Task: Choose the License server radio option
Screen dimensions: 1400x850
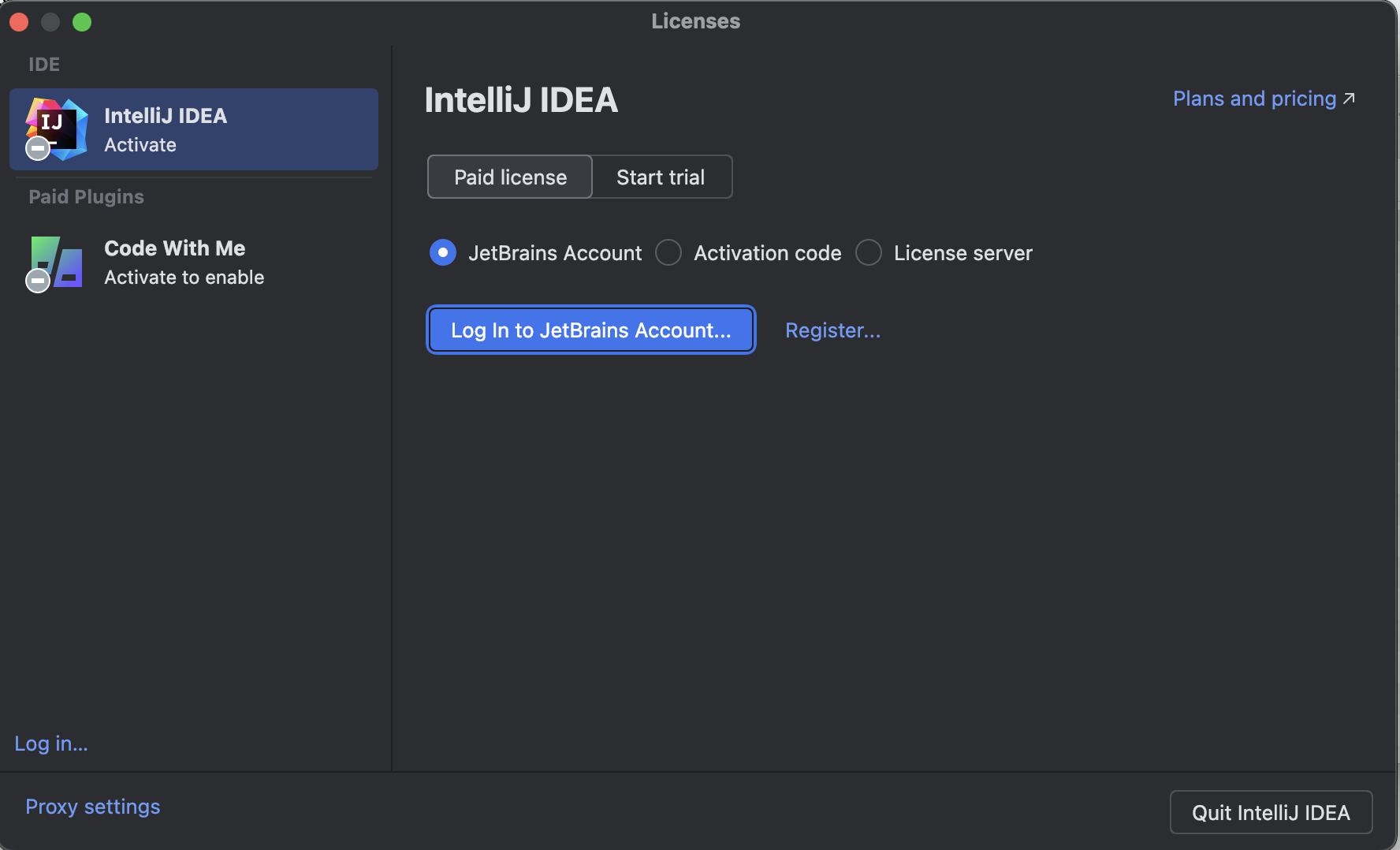Action: 869,252
